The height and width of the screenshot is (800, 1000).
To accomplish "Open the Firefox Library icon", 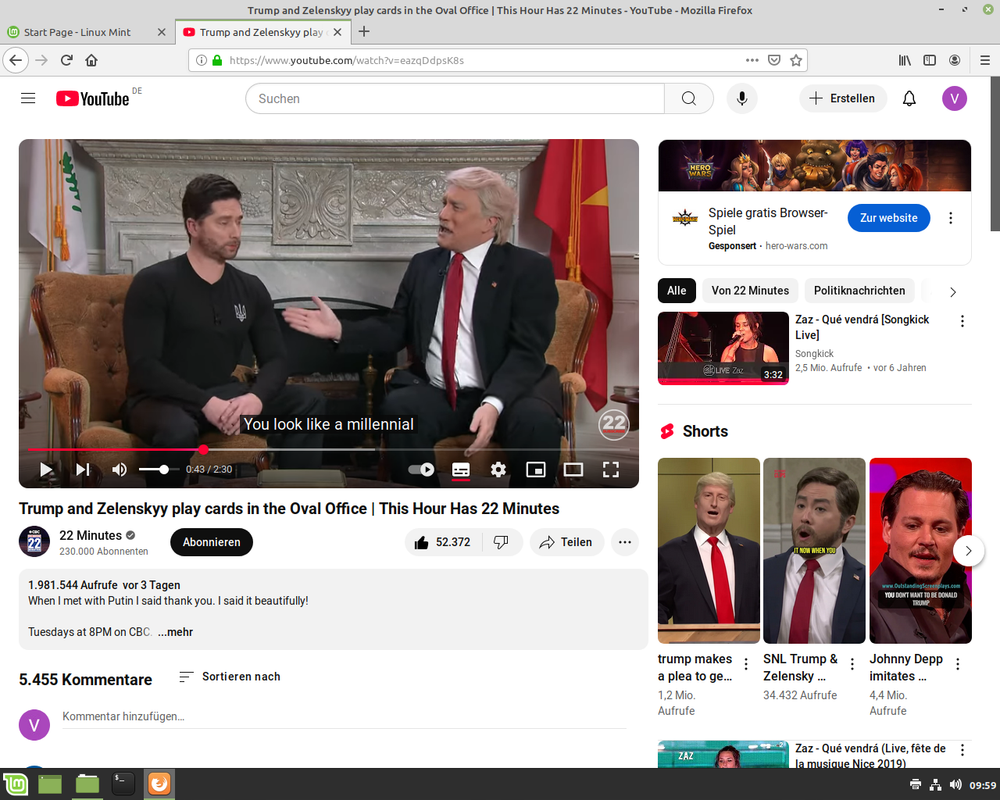I will (905, 61).
